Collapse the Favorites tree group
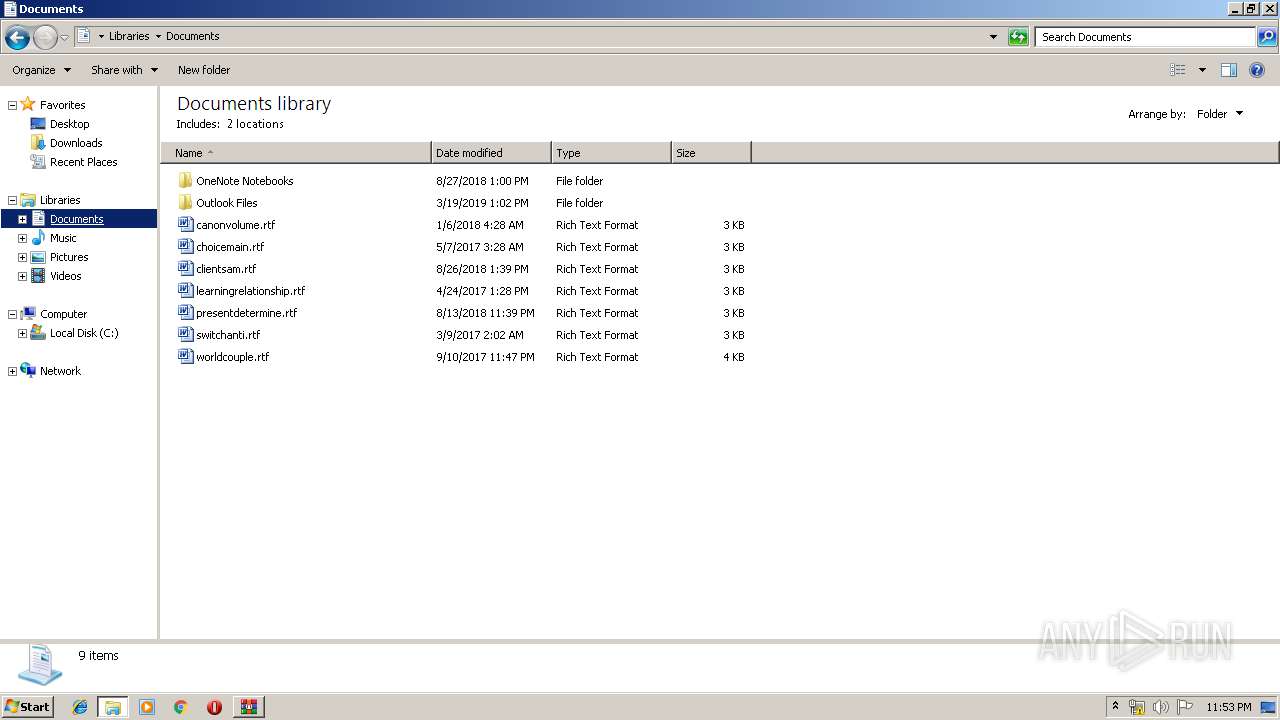1280x720 pixels. 12,105
